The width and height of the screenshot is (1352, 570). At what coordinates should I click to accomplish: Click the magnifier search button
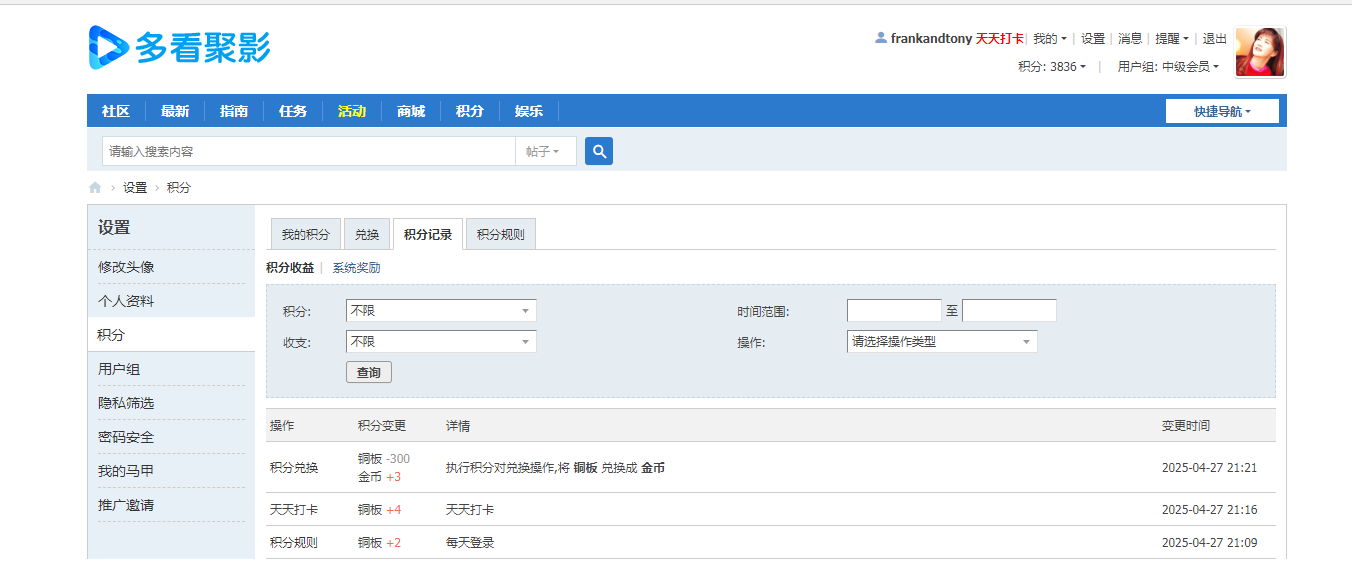pyautogui.click(x=598, y=151)
